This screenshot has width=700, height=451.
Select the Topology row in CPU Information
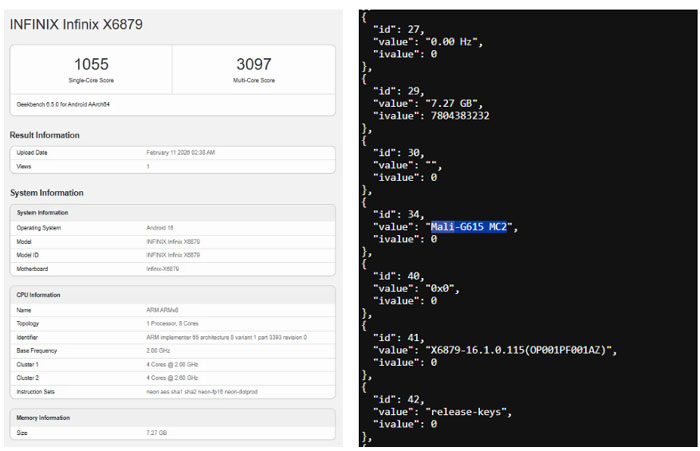pyautogui.click(x=172, y=324)
